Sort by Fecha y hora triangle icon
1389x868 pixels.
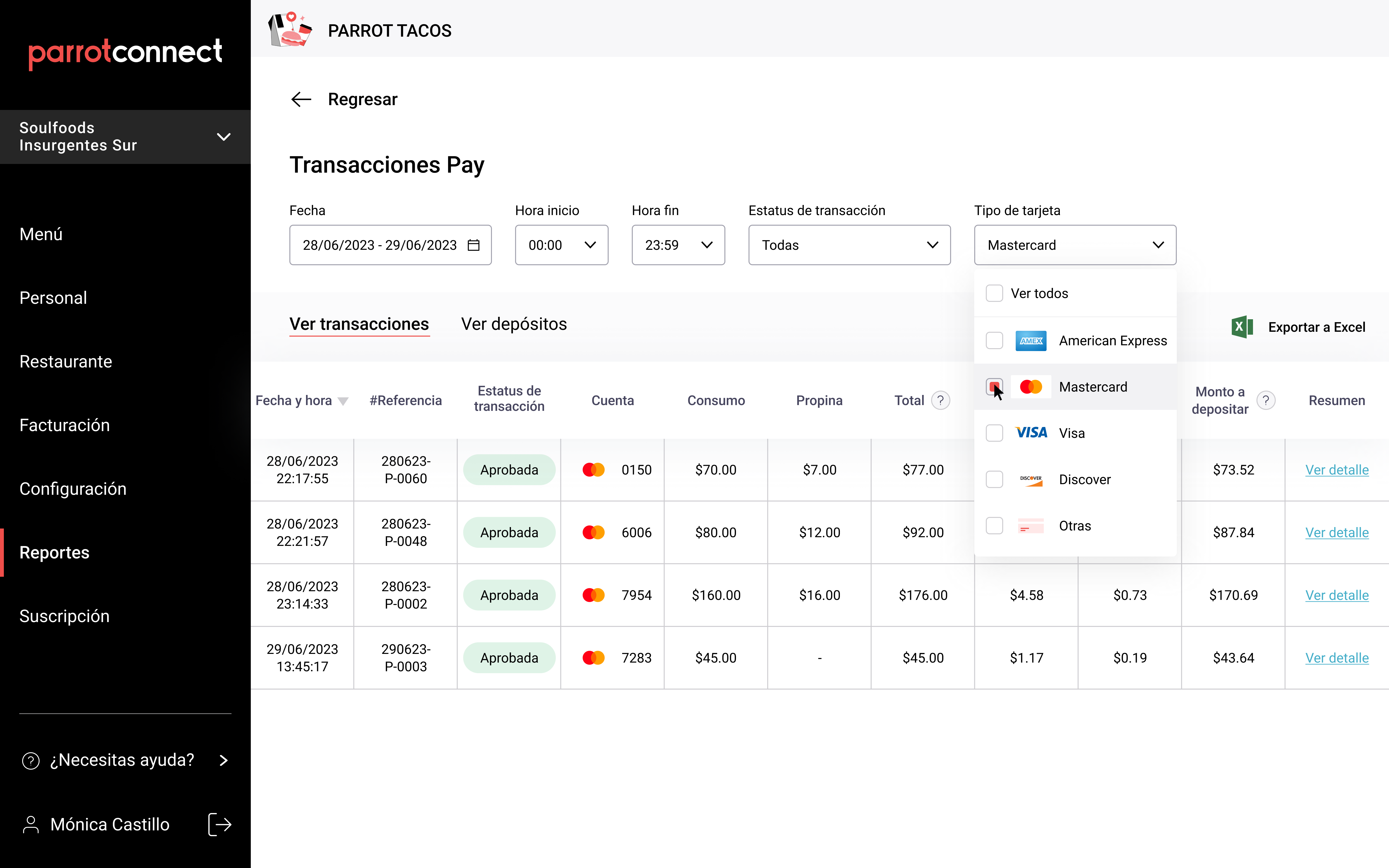pyautogui.click(x=343, y=401)
